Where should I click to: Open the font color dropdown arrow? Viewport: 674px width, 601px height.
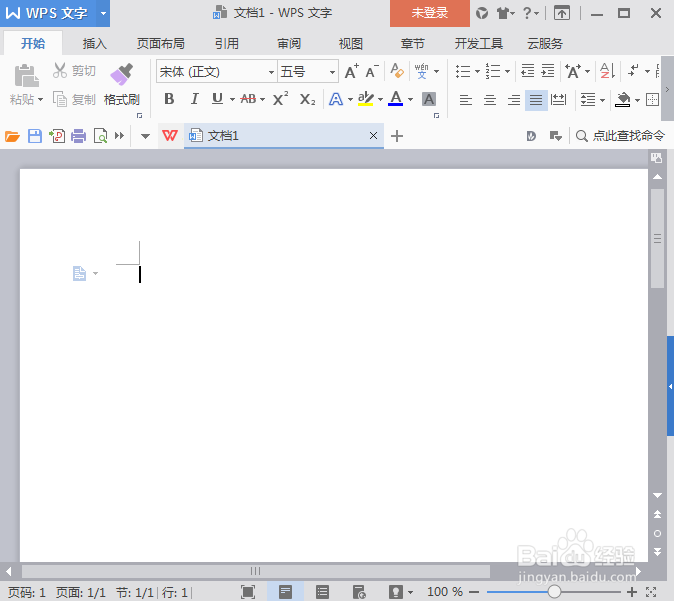pyautogui.click(x=411, y=100)
